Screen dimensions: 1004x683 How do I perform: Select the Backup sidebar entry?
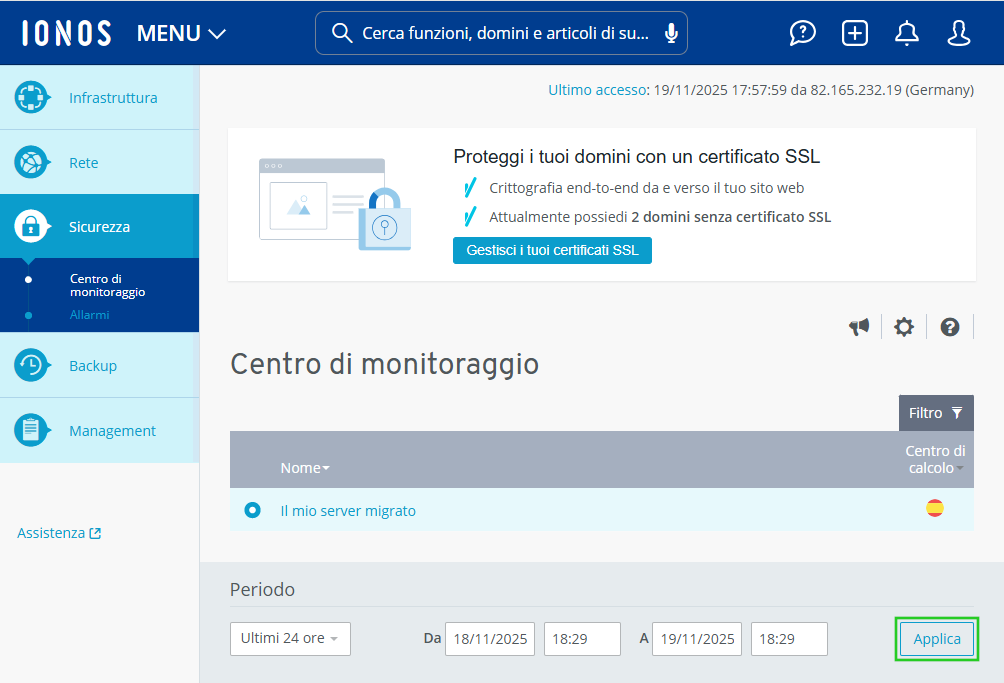click(93, 365)
